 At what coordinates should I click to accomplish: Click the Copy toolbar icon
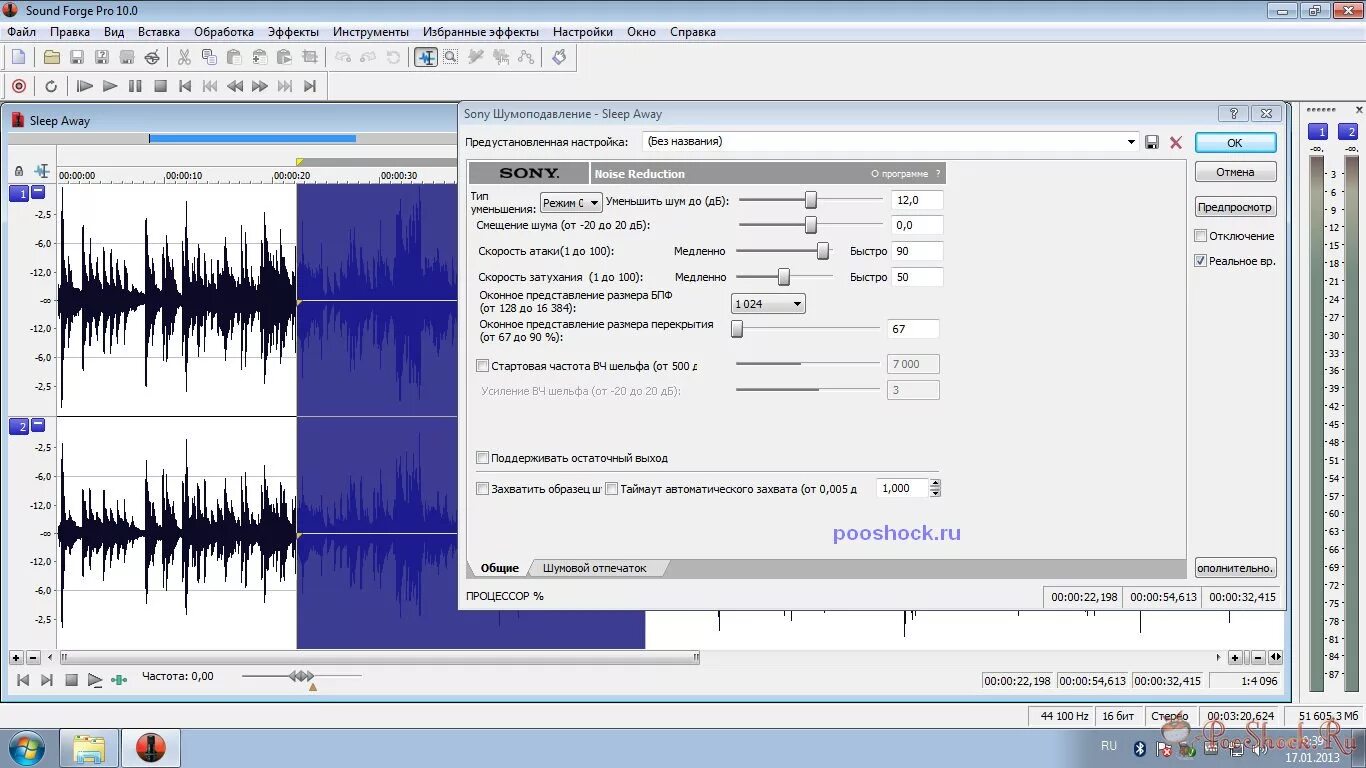(x=208, y=58)
